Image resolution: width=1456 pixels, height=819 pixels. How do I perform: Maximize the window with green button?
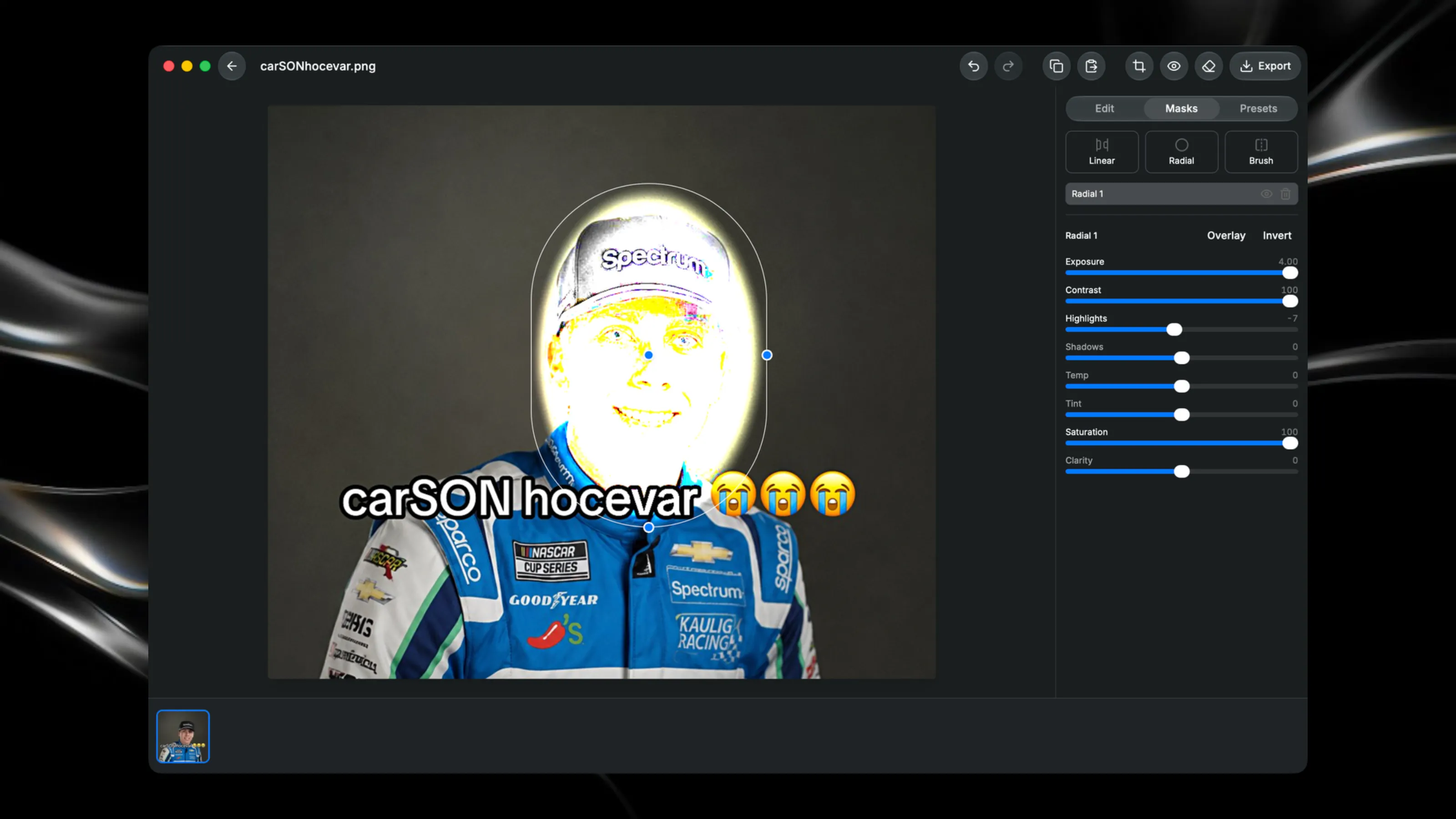click(205, 66)
